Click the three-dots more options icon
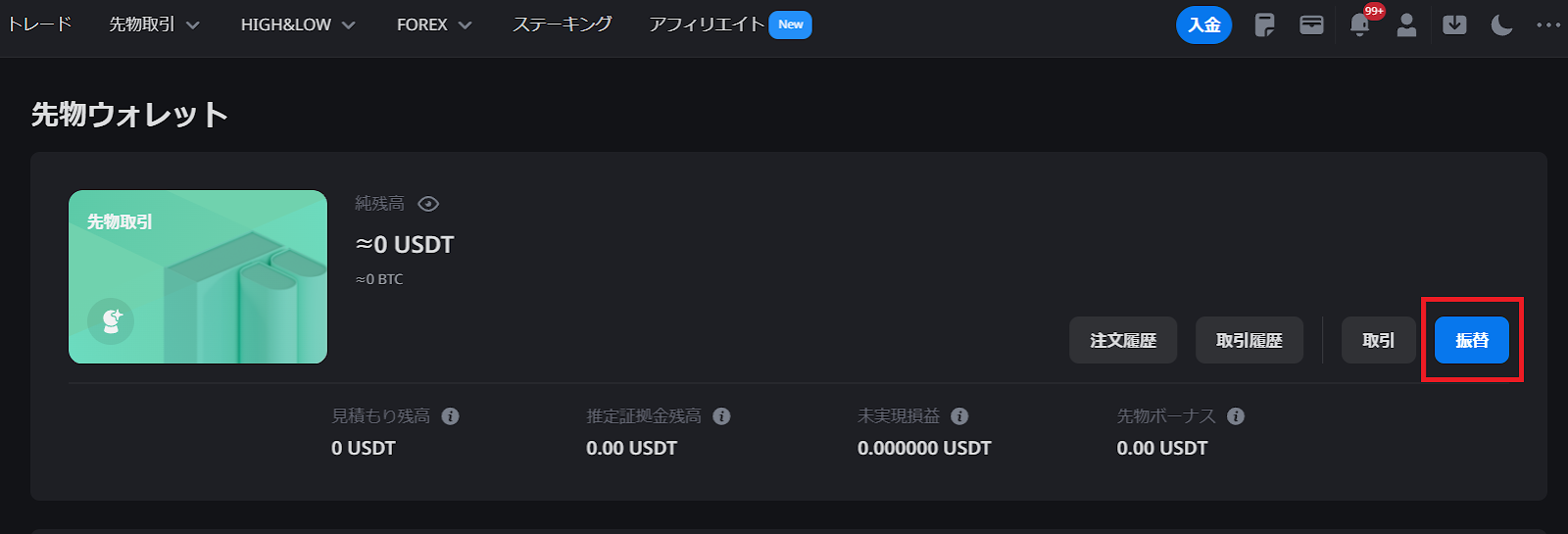This screenshot has width=1568, height=534. coord(1548,24)
